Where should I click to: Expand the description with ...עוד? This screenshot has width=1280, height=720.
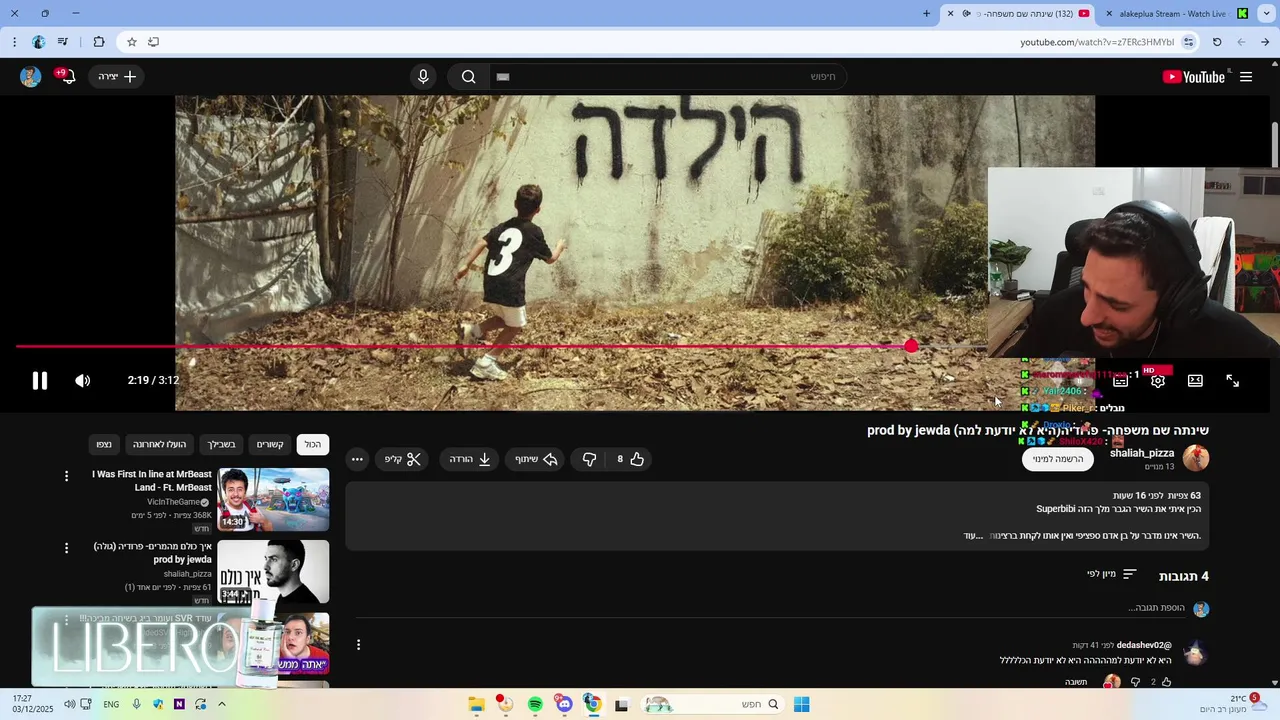click(975, 536)
